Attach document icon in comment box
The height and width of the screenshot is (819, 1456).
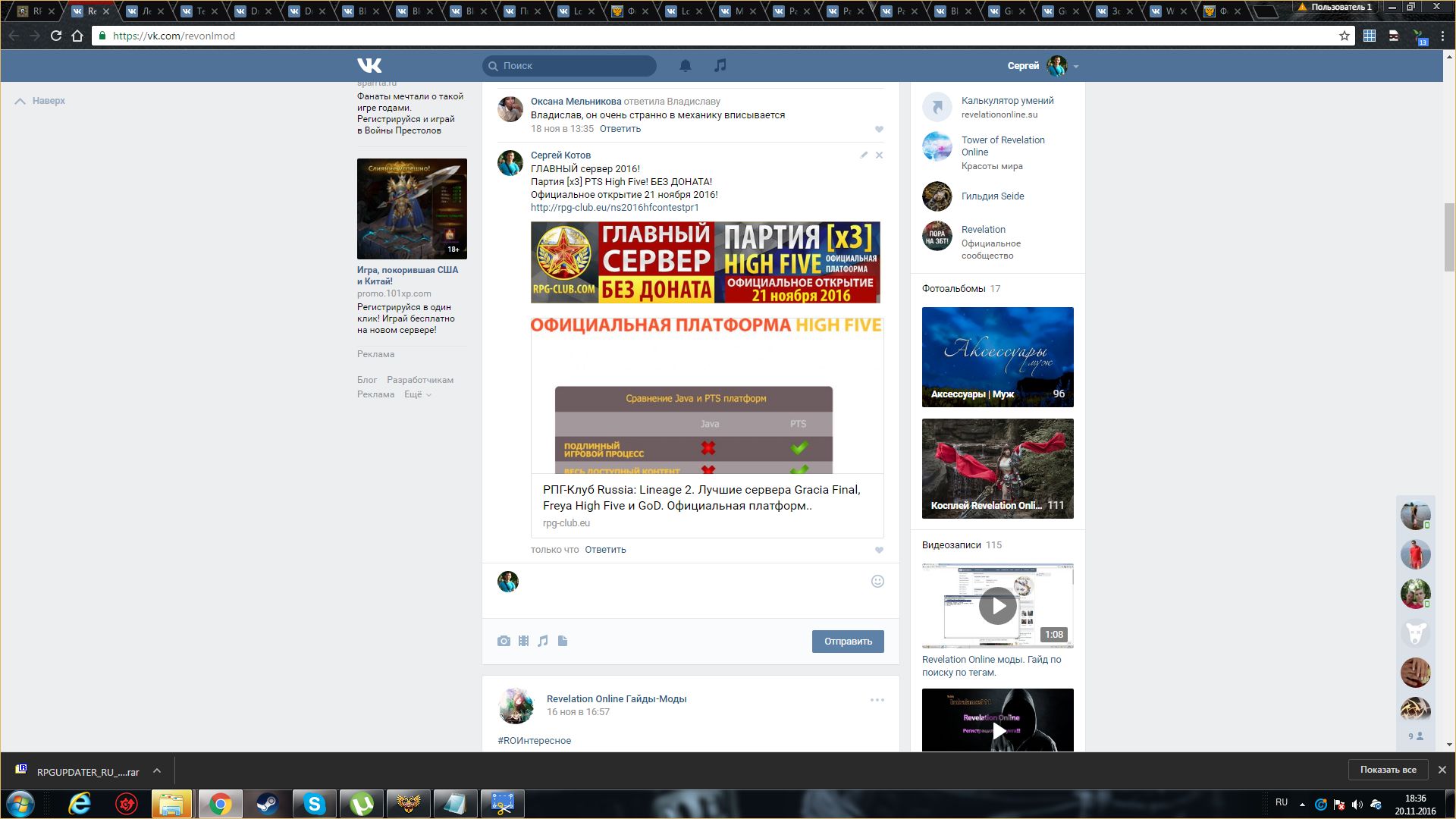coord(563,641)
